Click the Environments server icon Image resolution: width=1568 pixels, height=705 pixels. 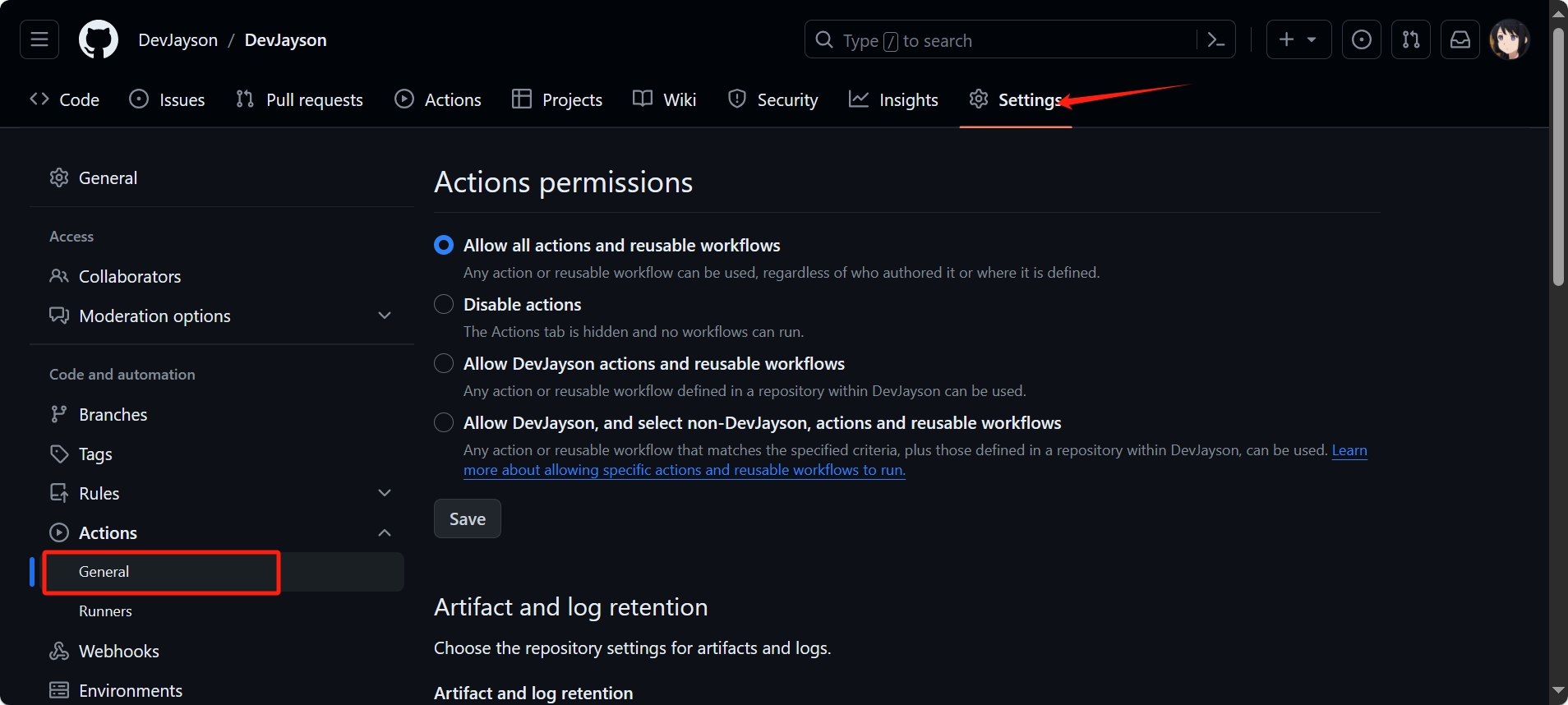pos(59,690)
